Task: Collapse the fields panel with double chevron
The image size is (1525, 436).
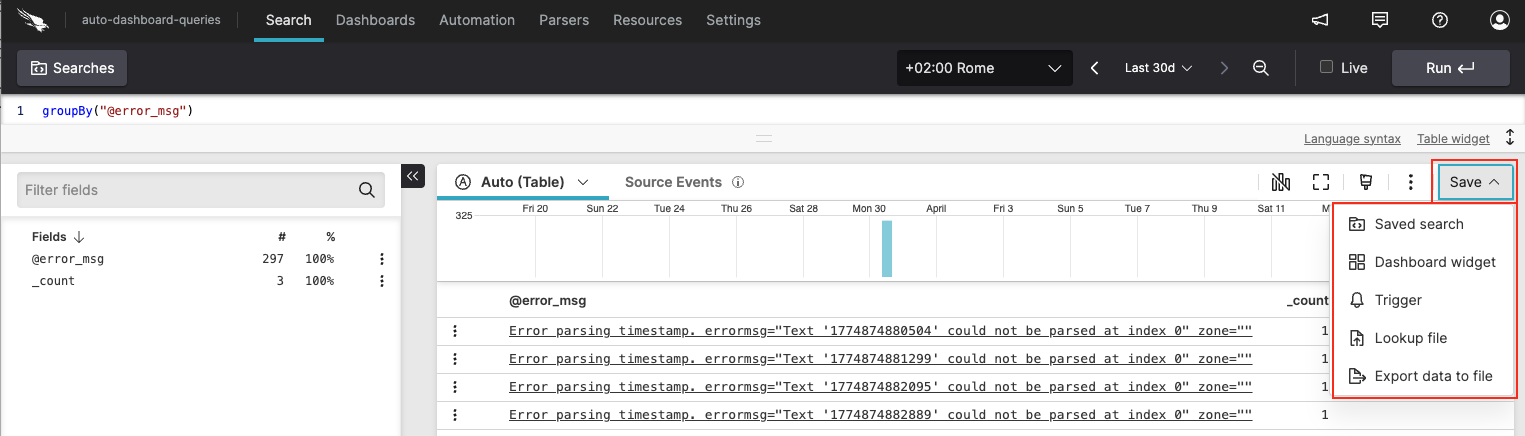Action: [x=413, y=175]
